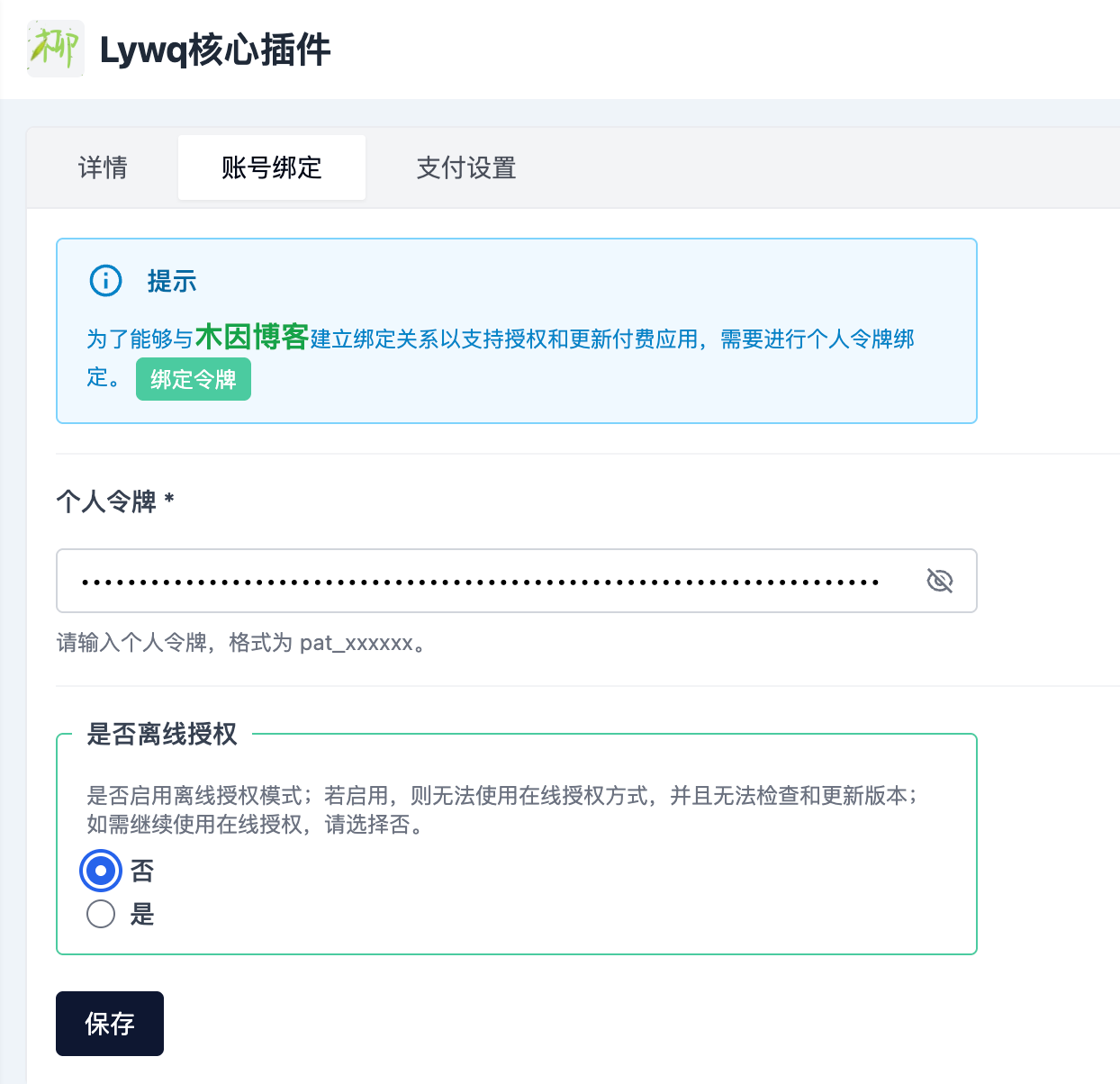Toggle the eye icon to reveal the token
This screenshot has height=1084, width=1120.
click(x=939, y=581)
